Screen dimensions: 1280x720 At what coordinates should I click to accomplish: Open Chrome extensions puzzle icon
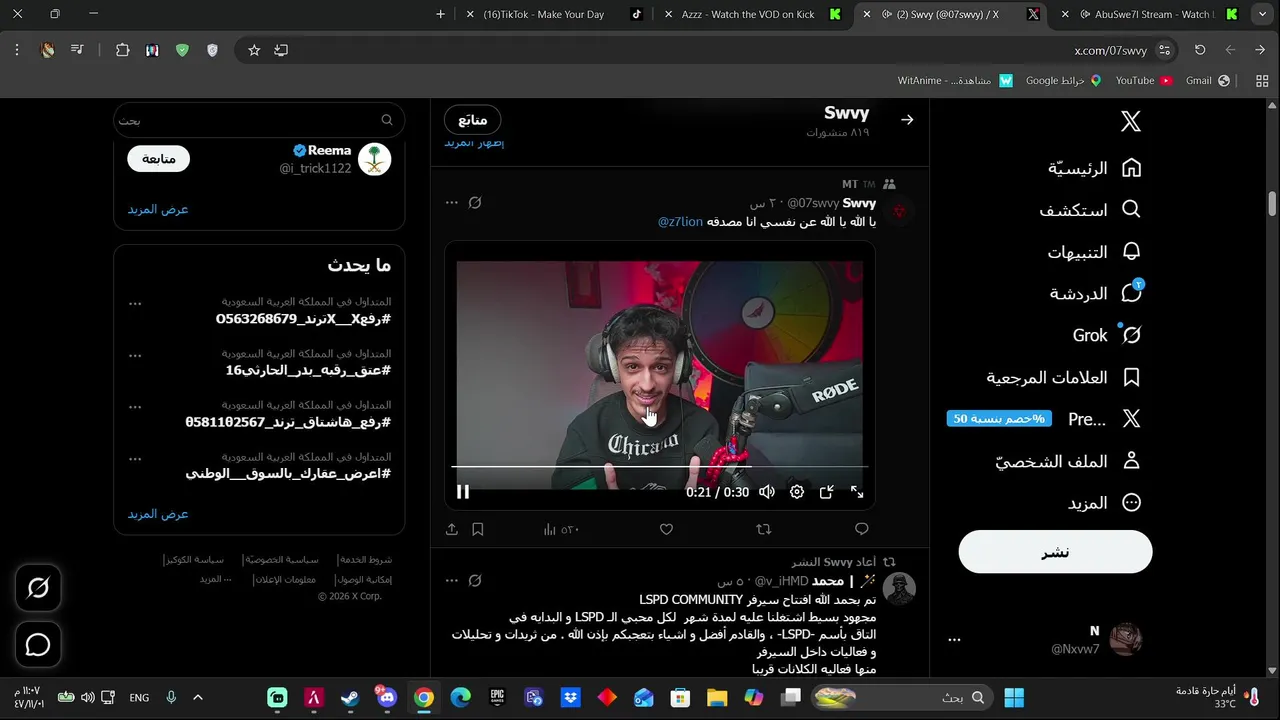[x=123, y=50]
